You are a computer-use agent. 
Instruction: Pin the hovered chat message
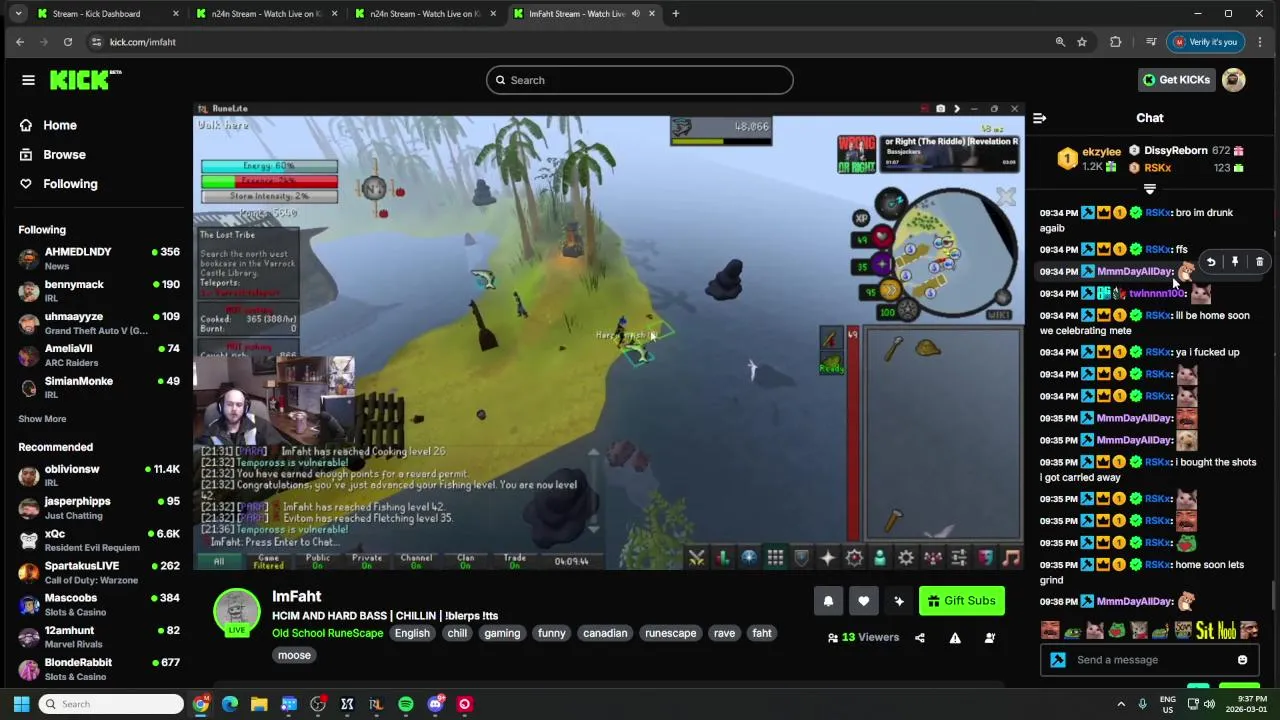(1235, 262)
